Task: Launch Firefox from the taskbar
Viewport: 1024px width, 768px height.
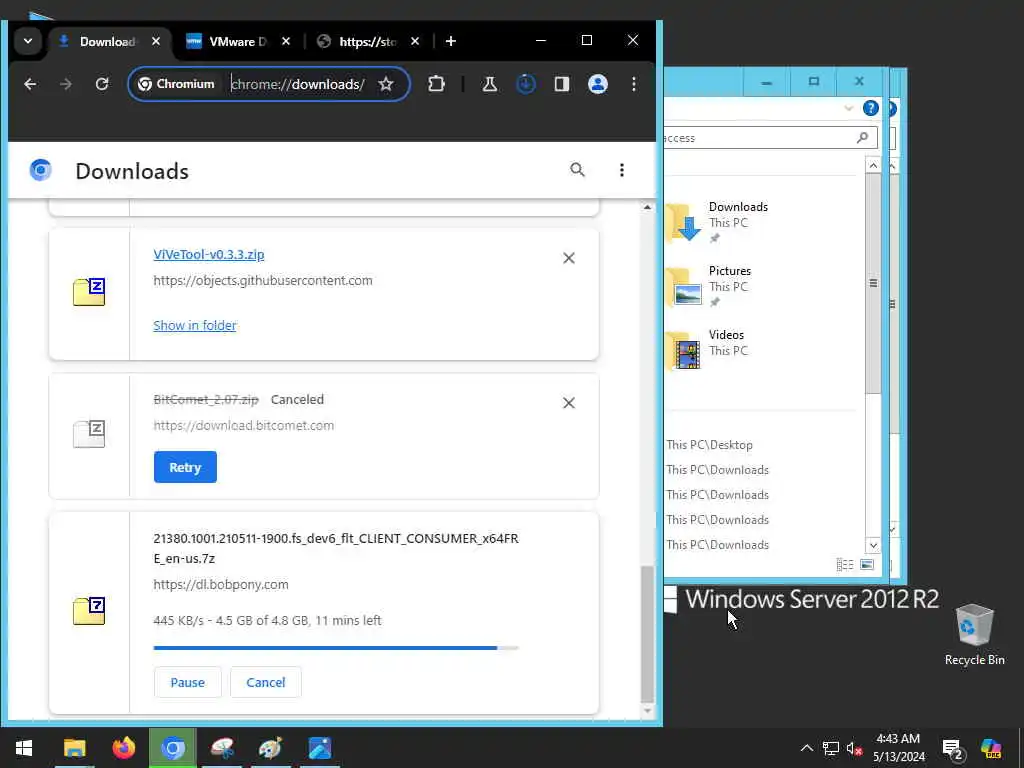Action: [x=123, y=748]
